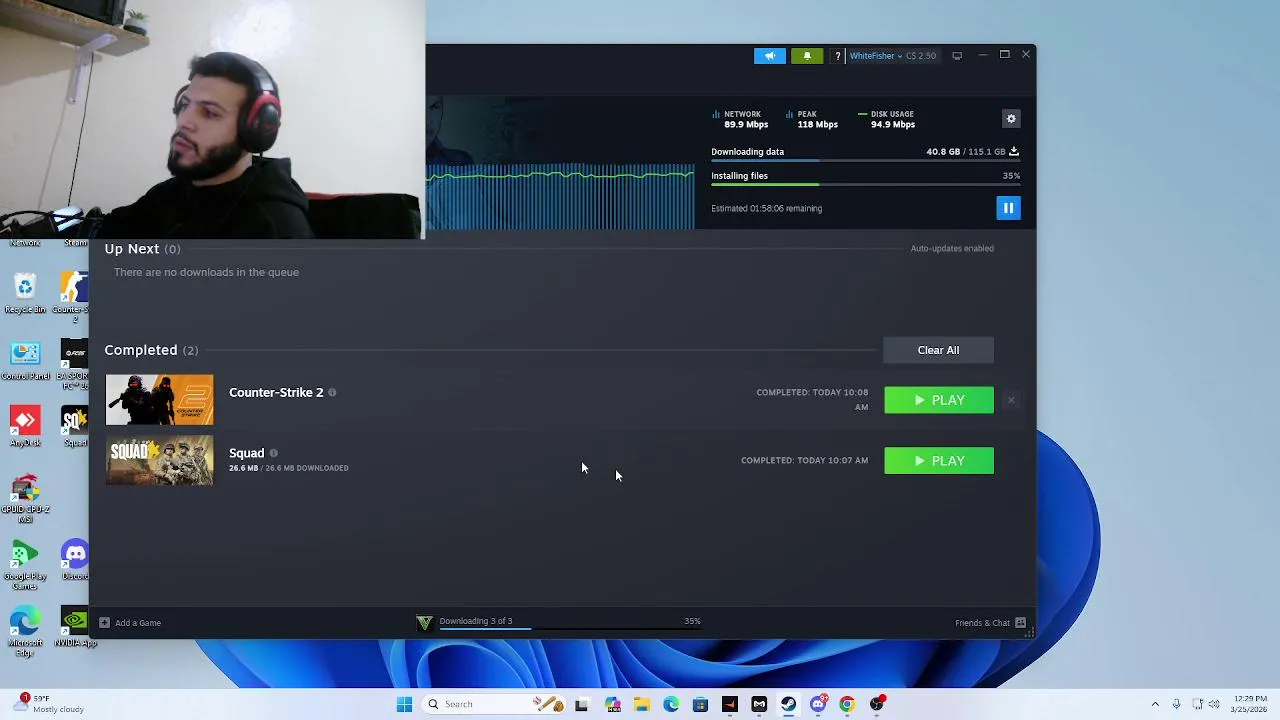Open CPUID CPU-Z MSI desktop shortcut
The image size is (1280, 720).
(25, 500)
